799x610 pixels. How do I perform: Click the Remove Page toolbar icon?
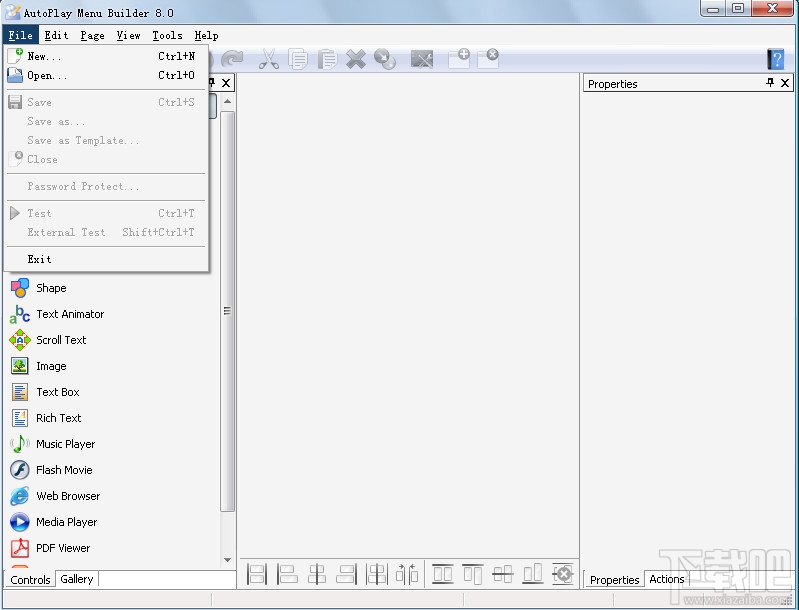pyautogui.click(x=488, y=59)
